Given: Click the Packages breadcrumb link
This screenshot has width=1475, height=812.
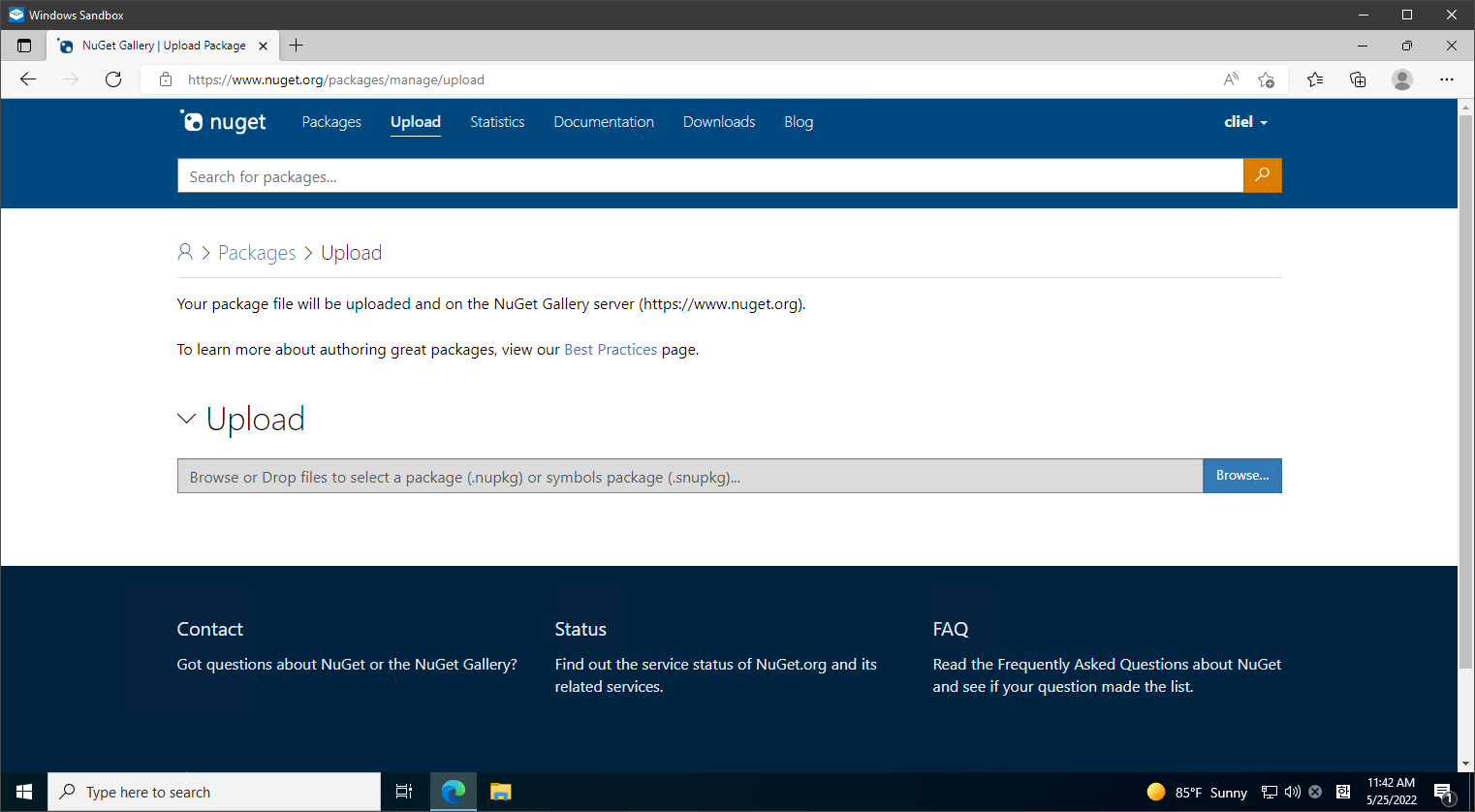Looking at the screenshot, I should click(x=257, y=252).
